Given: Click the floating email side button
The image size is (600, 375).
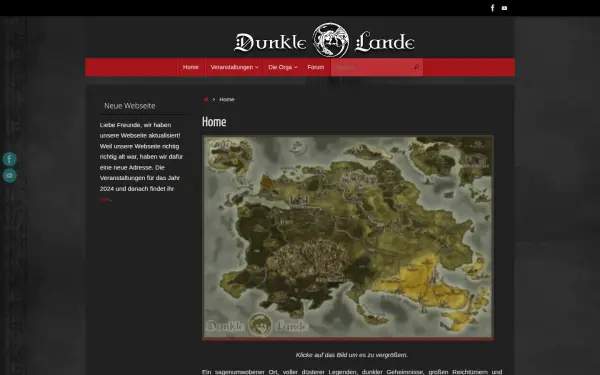Looking at the screenshot, I should click(10, 176).
